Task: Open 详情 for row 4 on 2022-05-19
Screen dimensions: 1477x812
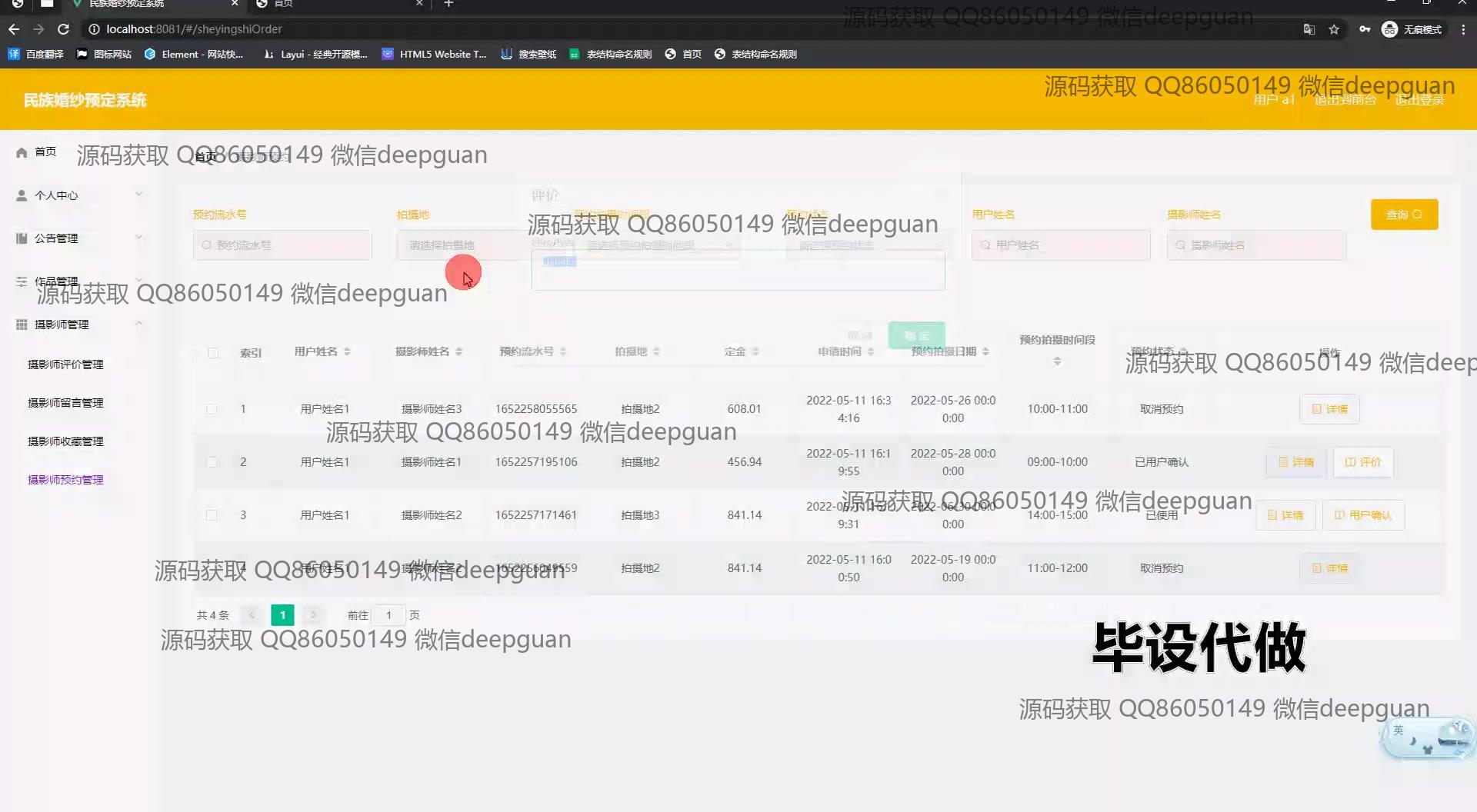Action: [x=1329, y=568]
